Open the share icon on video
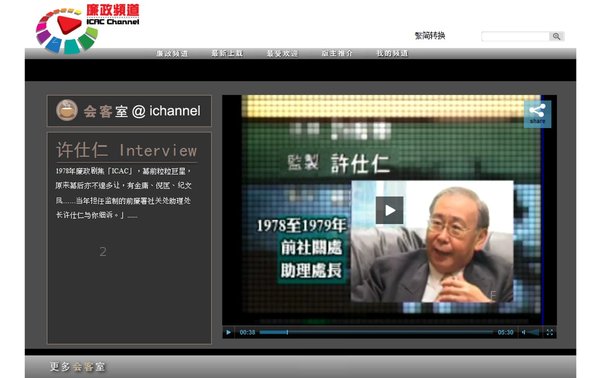This screenshot has width=600, height=378. [537, 114]
